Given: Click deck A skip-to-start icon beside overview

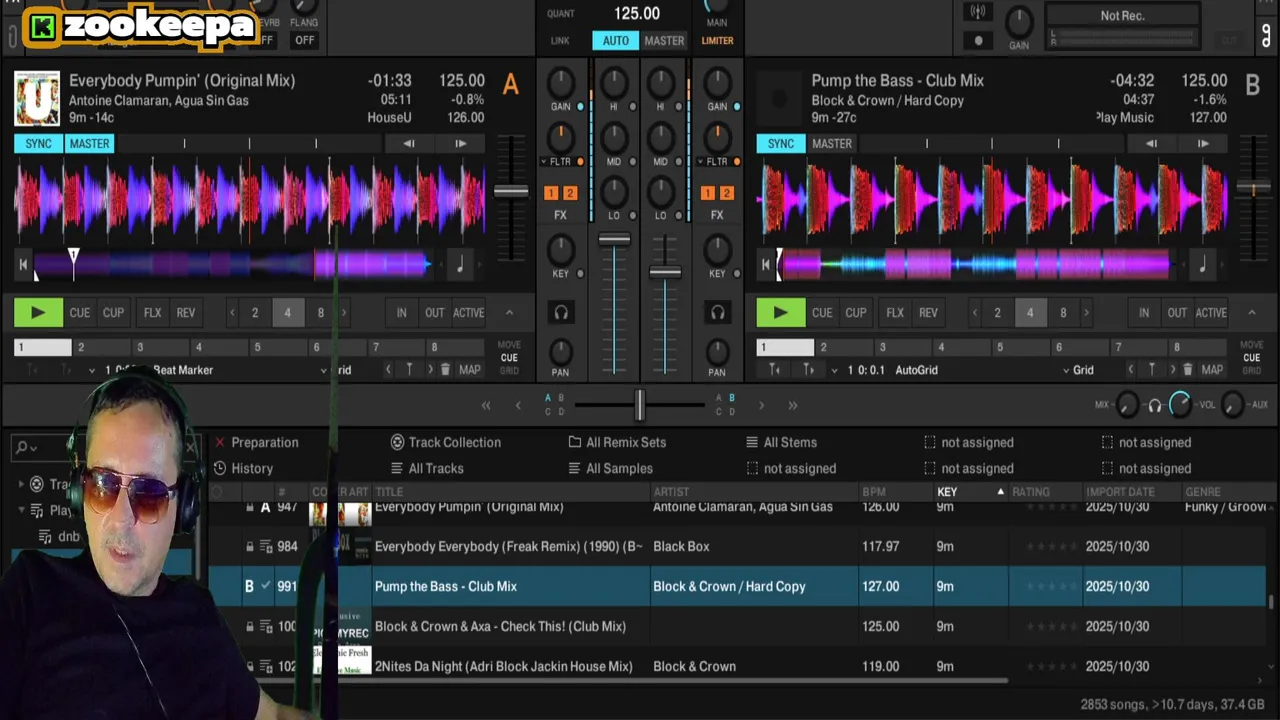Looking at the screenshot, I should [x=23, y=265].
